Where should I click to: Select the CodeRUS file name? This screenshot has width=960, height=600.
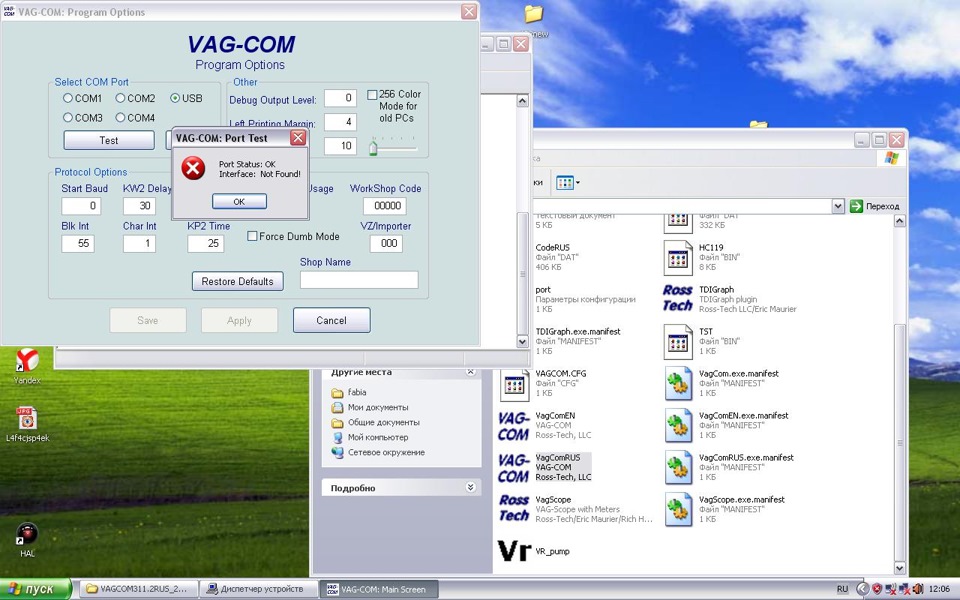[x=552, y=247]
